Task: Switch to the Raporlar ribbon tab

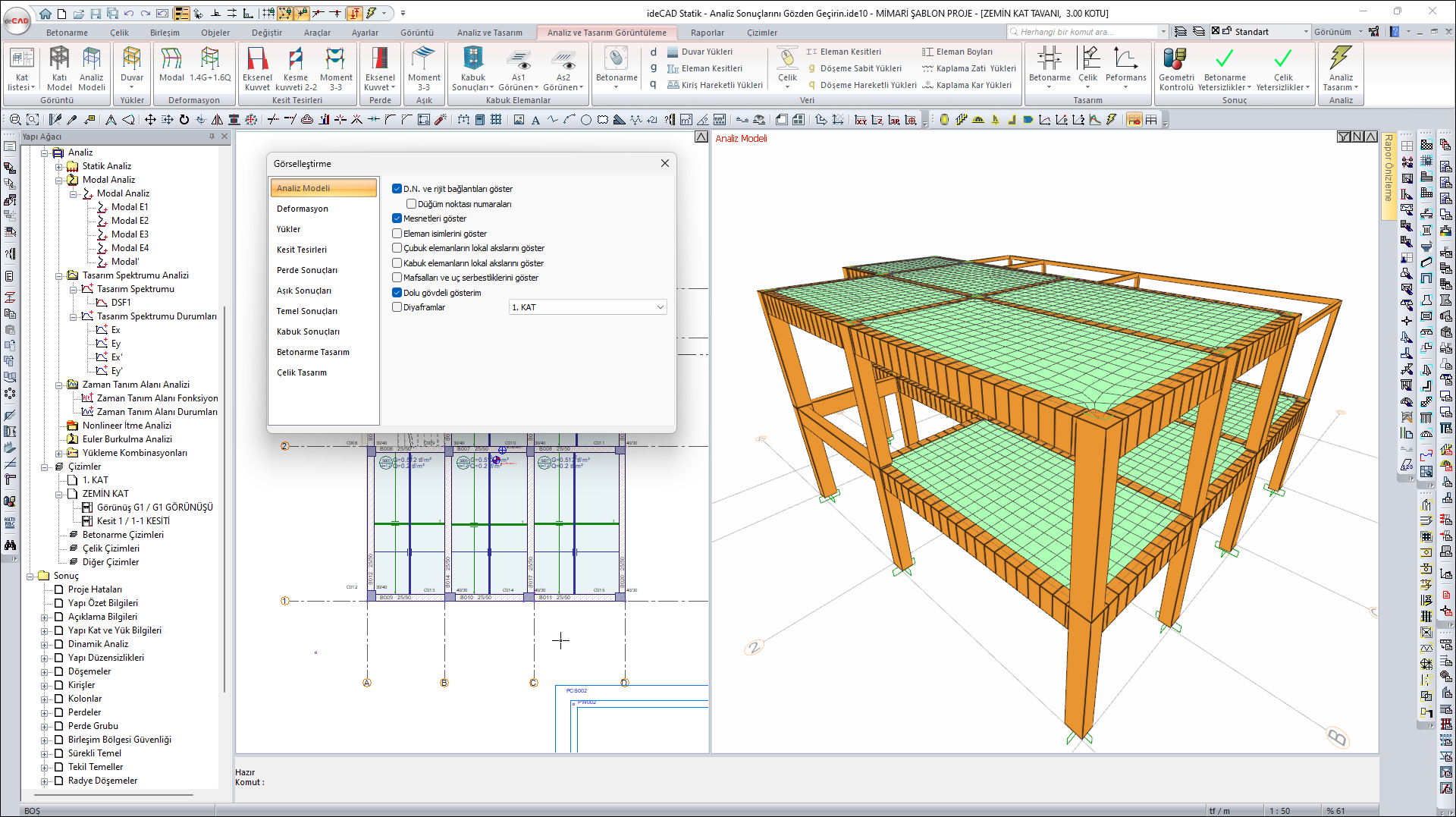Action: coord(707,33)
